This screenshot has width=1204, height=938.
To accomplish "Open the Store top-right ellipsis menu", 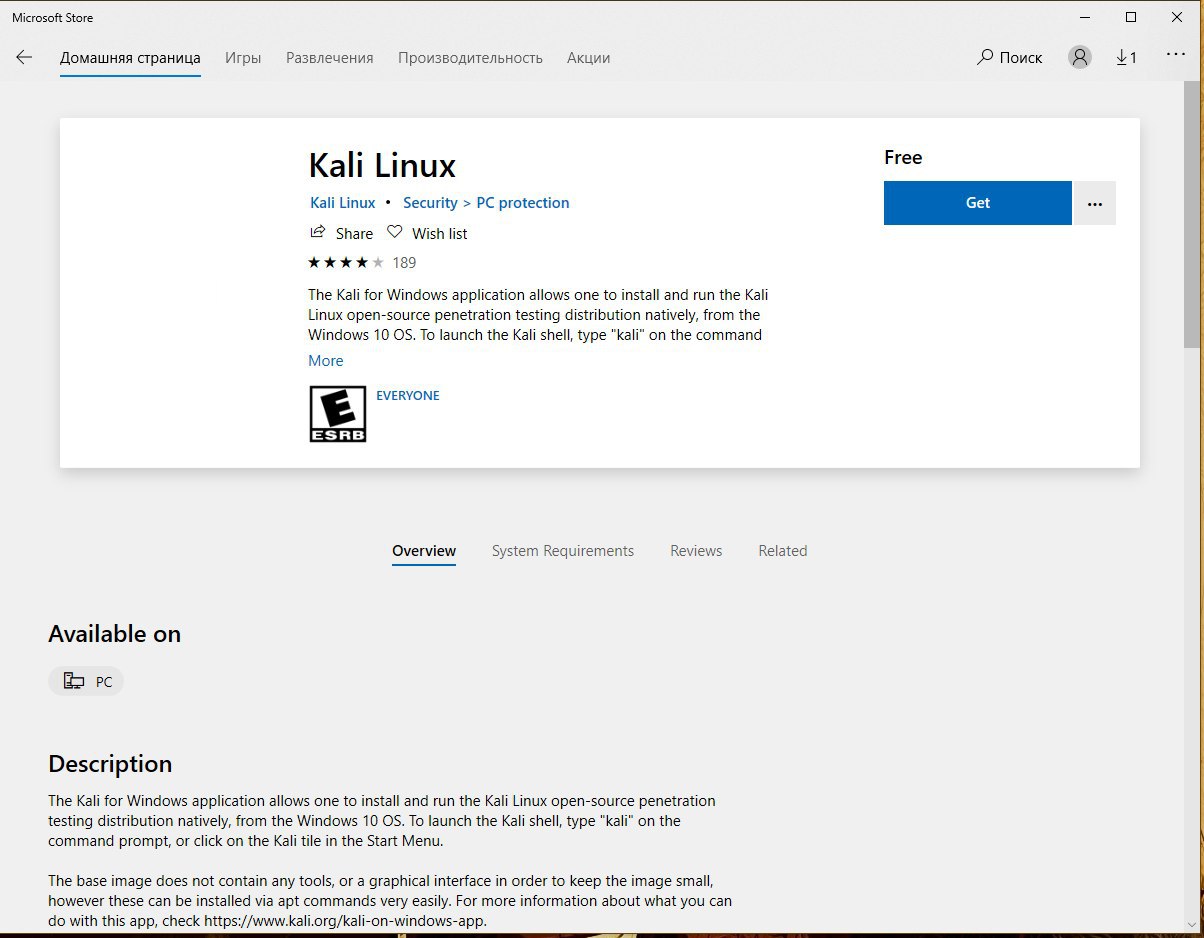I will click(1175, 56).
